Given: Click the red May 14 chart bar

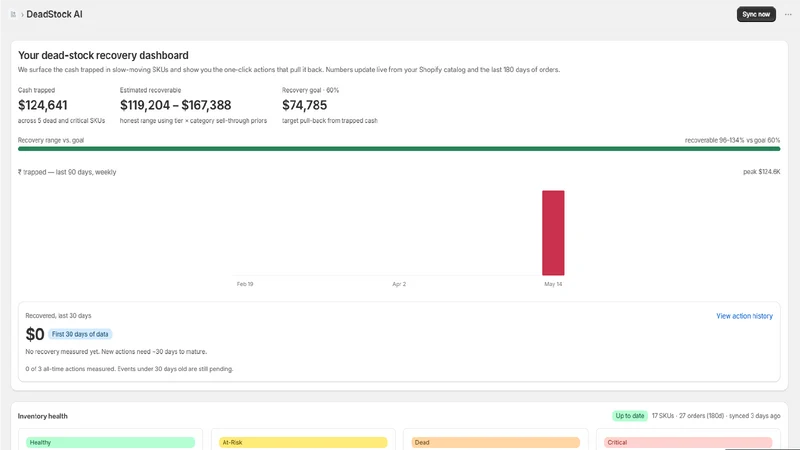Looking at the screenshot, I should (x=553, y=233).
